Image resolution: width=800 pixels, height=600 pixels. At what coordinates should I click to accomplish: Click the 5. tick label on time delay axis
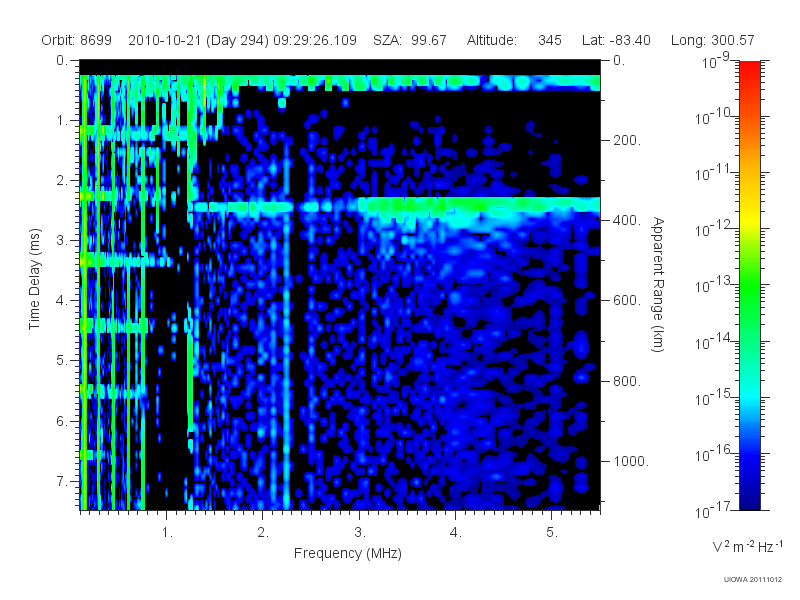pyautogui.click(x=62, y=360)
